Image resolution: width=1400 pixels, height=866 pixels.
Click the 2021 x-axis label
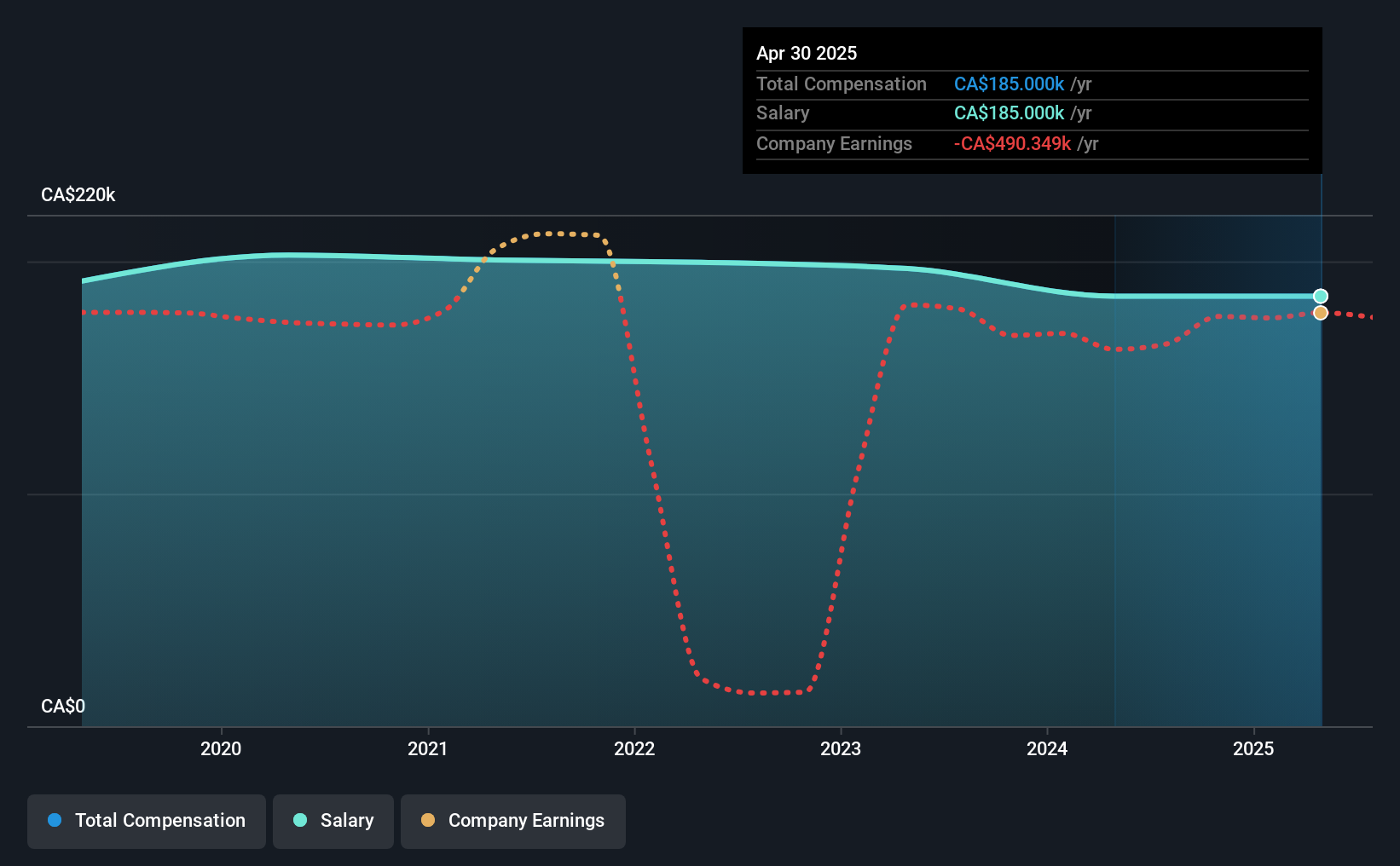pos(428,748)
